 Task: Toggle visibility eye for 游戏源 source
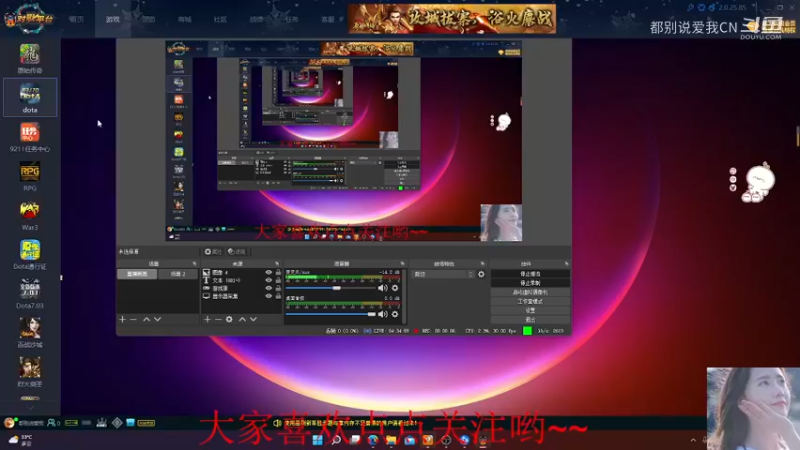pos(269,288)
